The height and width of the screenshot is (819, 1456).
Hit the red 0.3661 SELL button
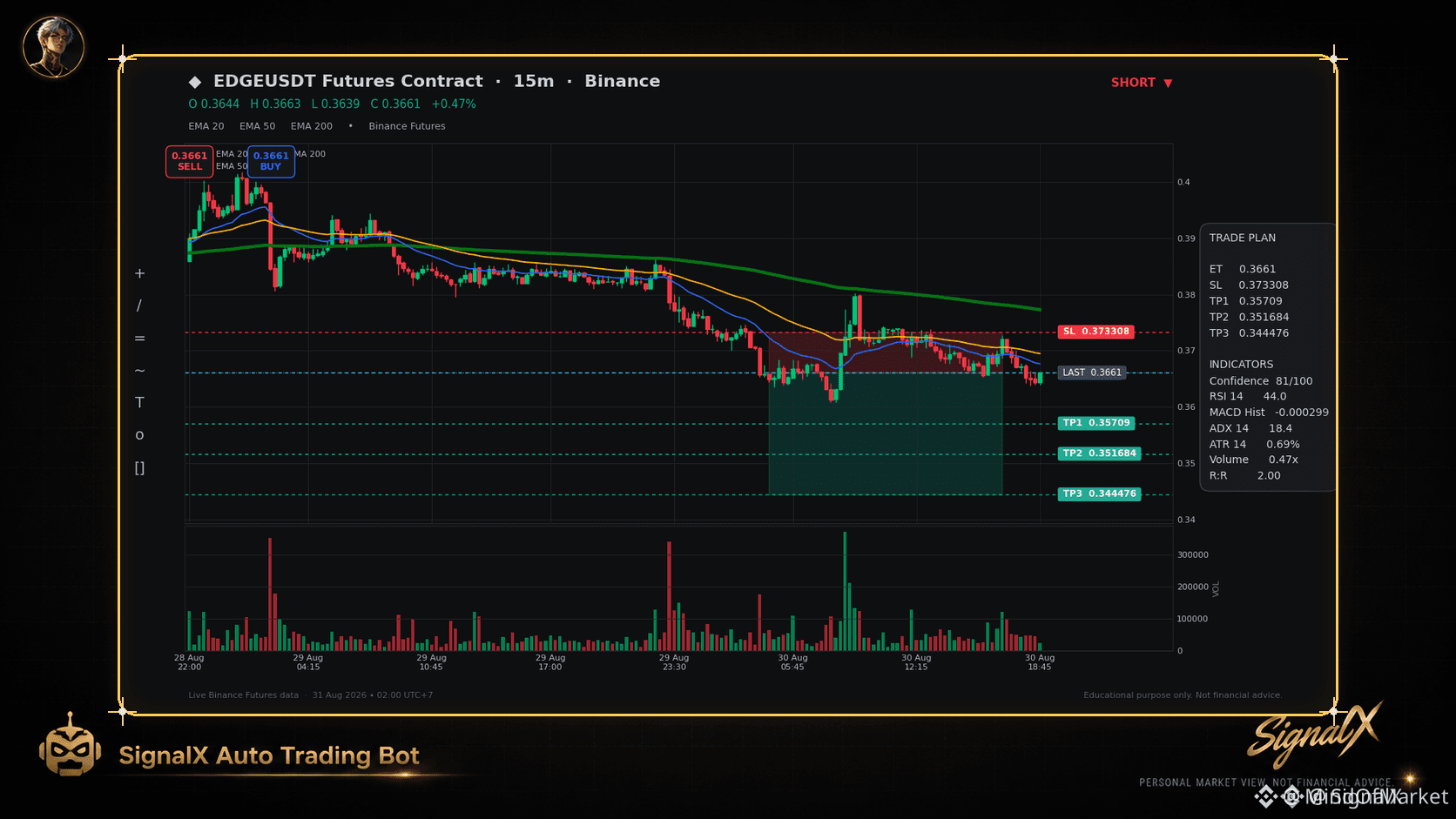[x=190, y=161]
